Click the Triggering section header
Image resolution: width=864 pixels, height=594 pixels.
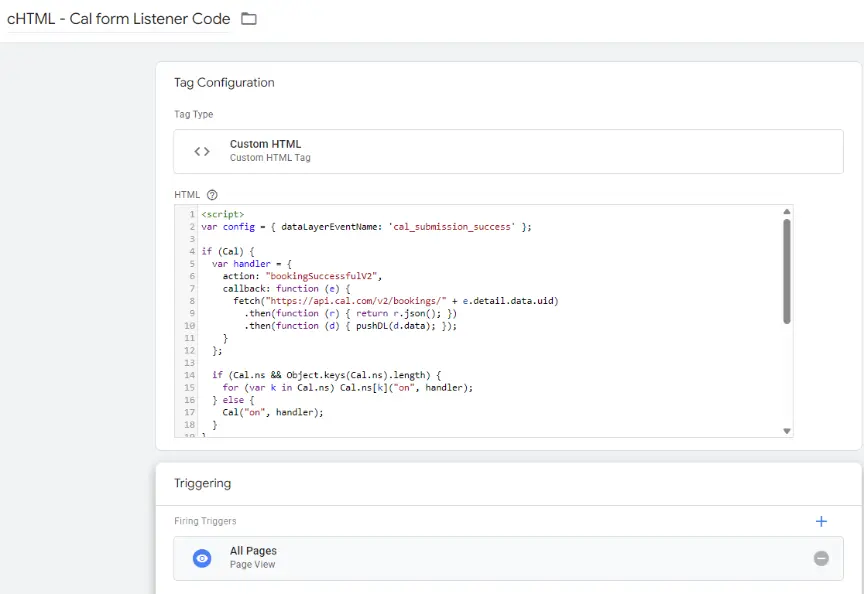(202, 483)
